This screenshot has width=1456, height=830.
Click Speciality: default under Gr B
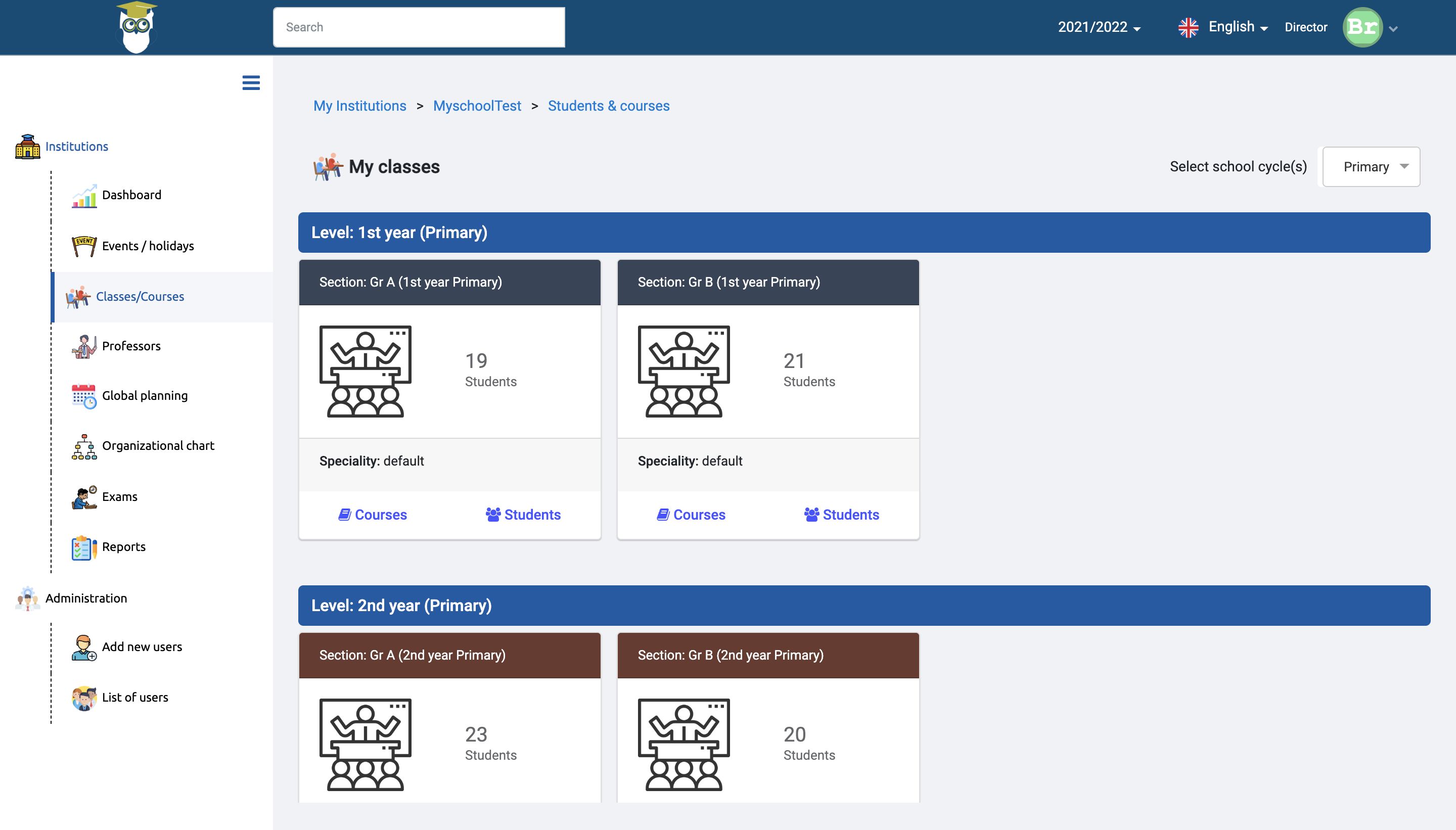point(690,461)
